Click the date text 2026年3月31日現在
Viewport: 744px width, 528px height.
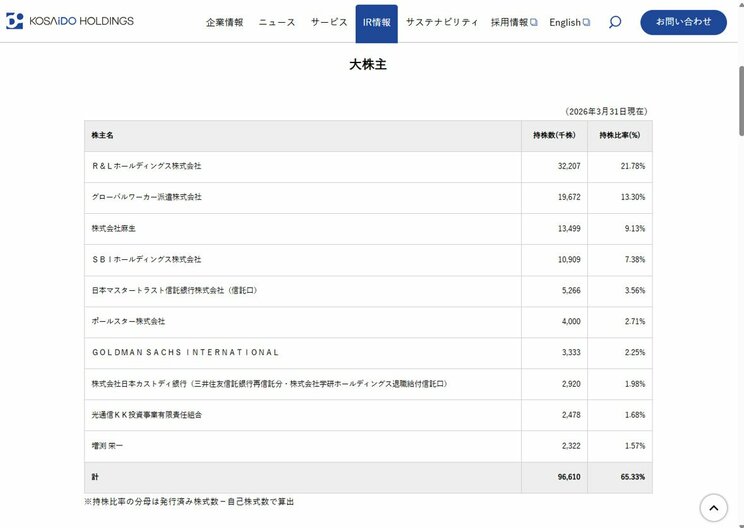[606, 111]
